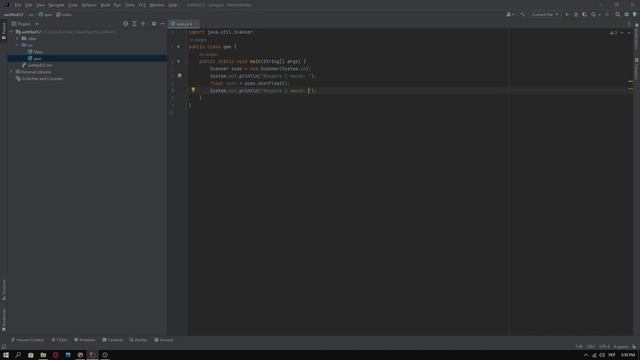Click the Build project hammer icon
Image resolution: width=640 pixels, height=360 pixels.
click(x=522, y=14)
